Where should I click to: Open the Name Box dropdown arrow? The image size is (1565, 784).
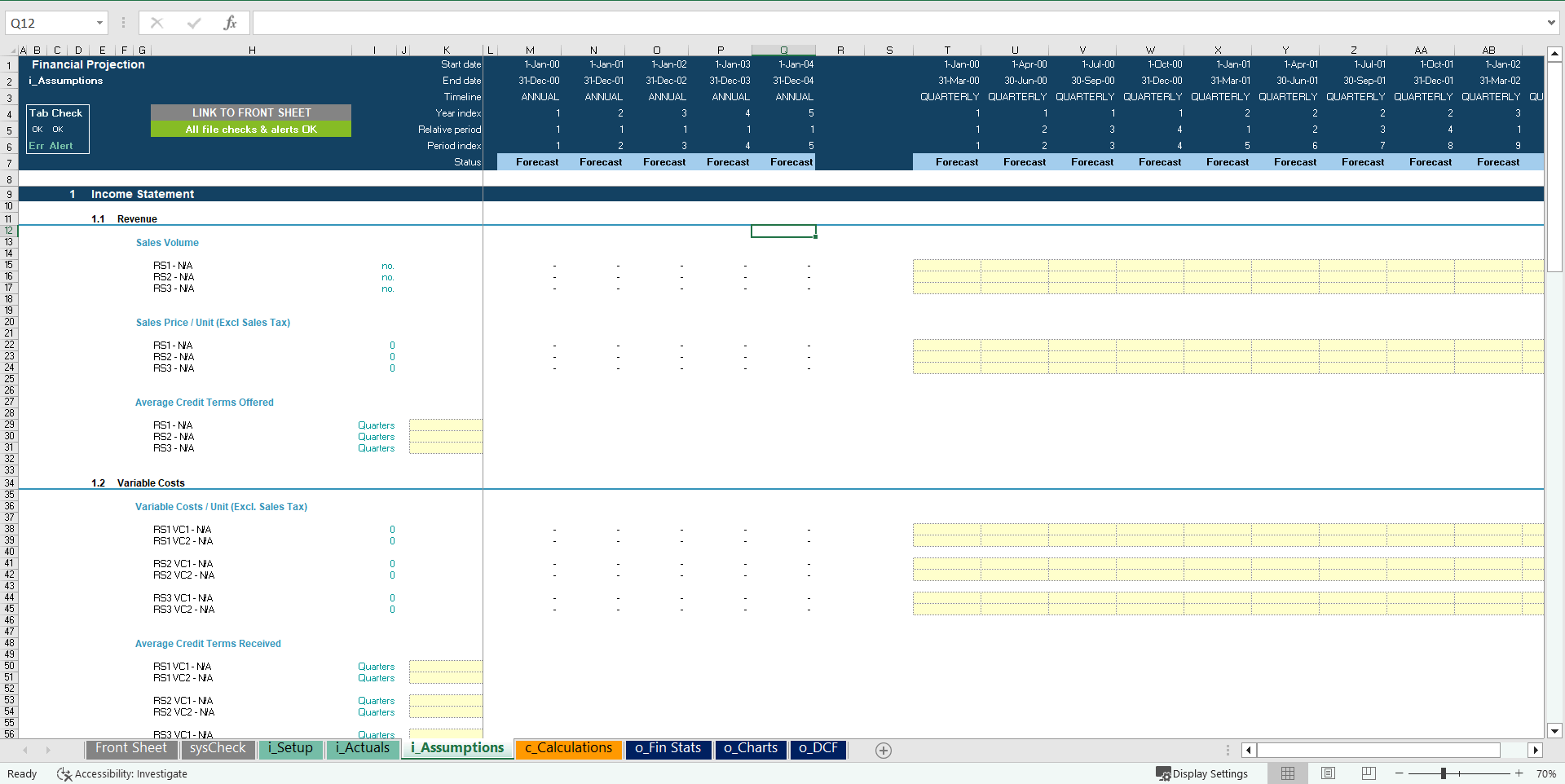pos(100,22)
